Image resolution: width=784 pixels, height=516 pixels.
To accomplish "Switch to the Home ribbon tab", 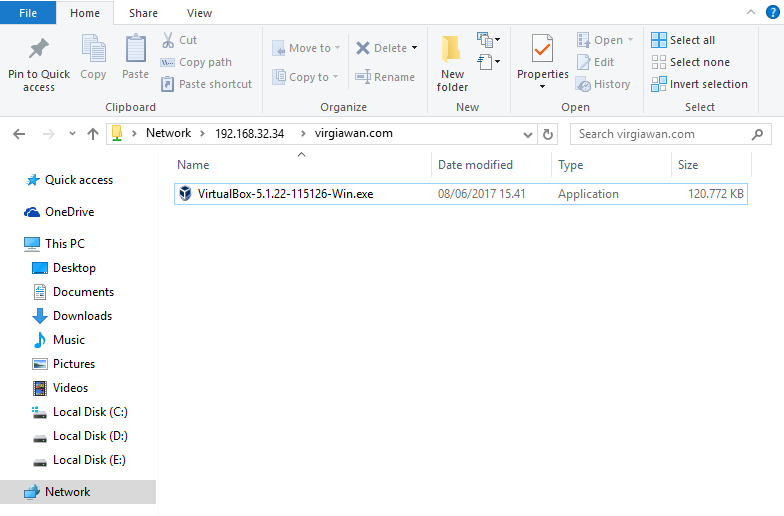I will click(x=85, y=13).
